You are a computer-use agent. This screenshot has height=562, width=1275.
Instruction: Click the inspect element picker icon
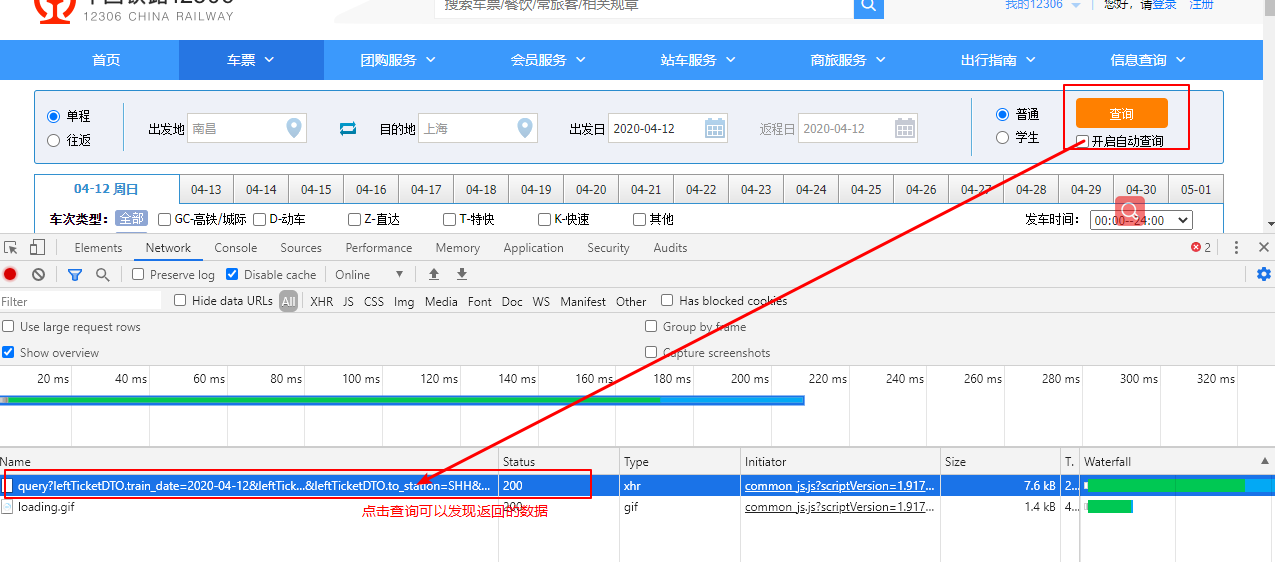[x=11, y=247]
